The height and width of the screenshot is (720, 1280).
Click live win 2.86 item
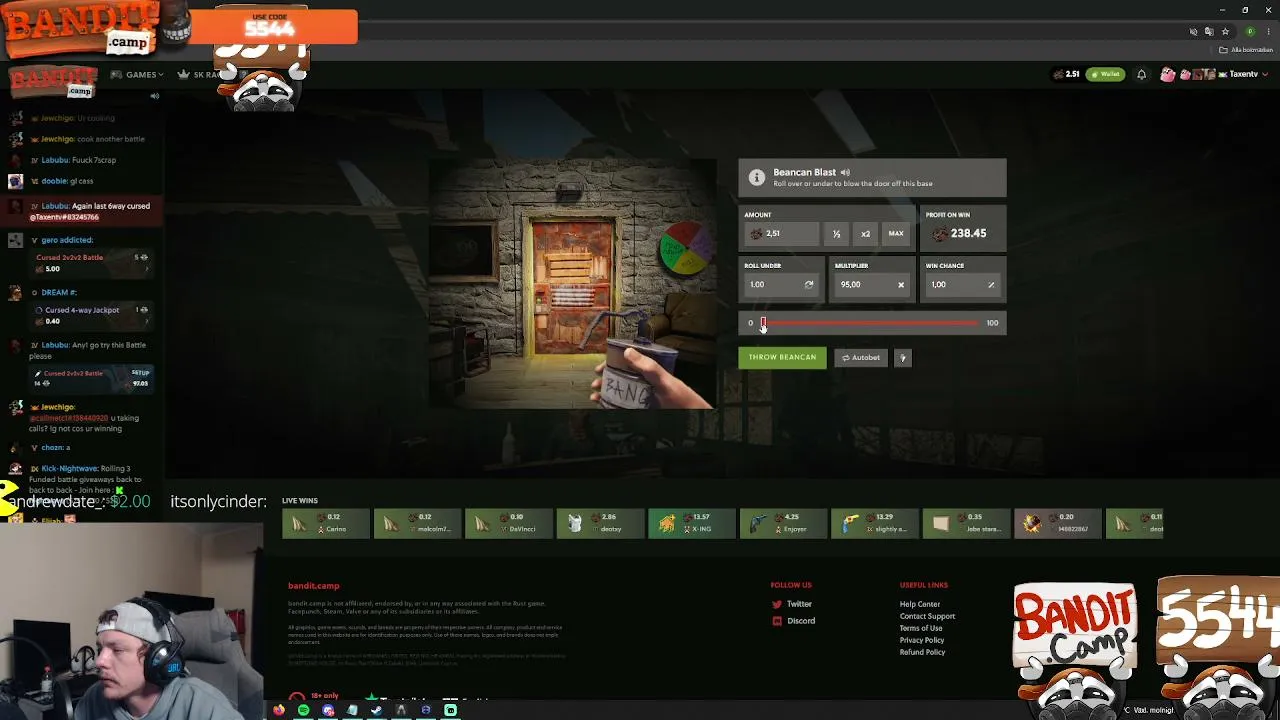coord(599,523)
